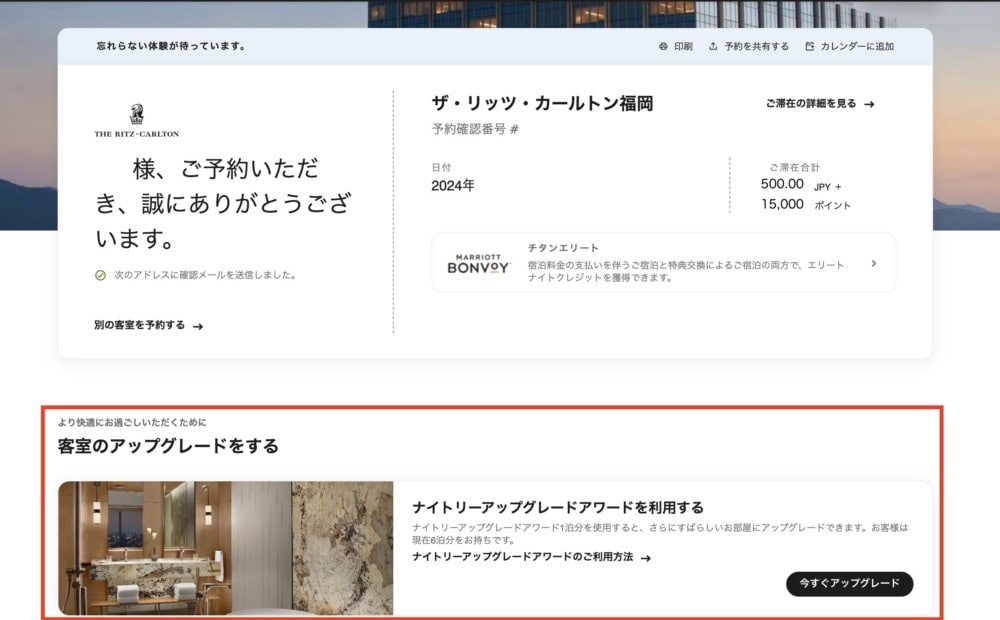
Task: Click the チタンエリート status title
Action: pos(563,247)
